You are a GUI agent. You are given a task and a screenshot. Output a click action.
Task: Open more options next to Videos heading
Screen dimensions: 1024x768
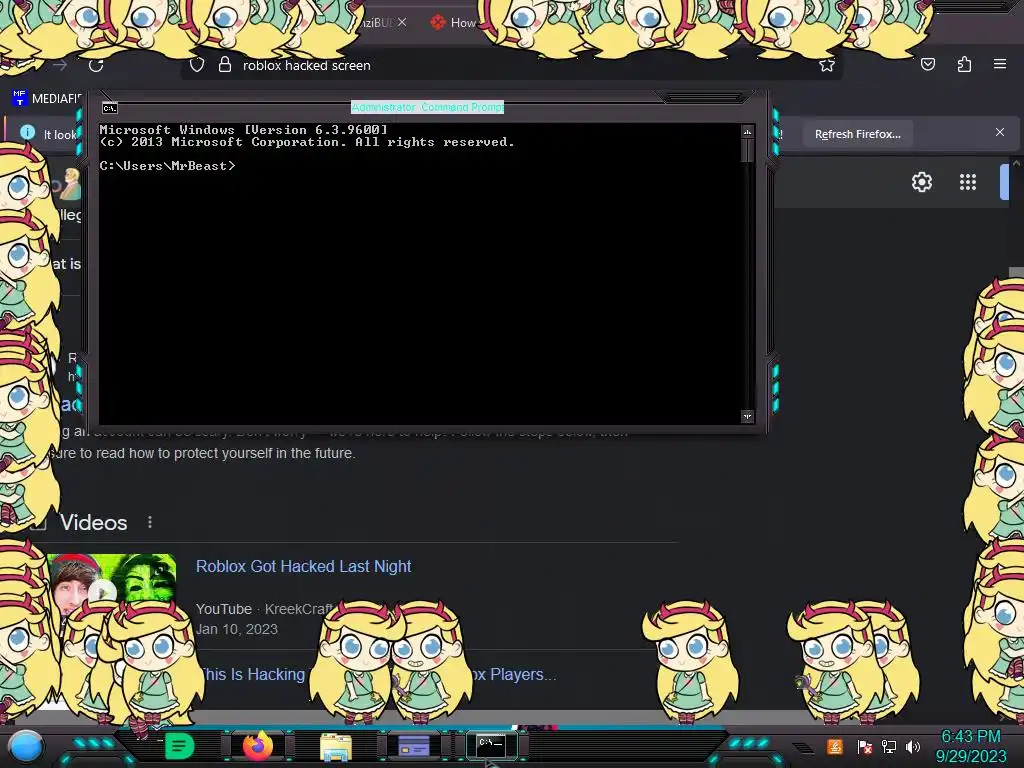150,522
